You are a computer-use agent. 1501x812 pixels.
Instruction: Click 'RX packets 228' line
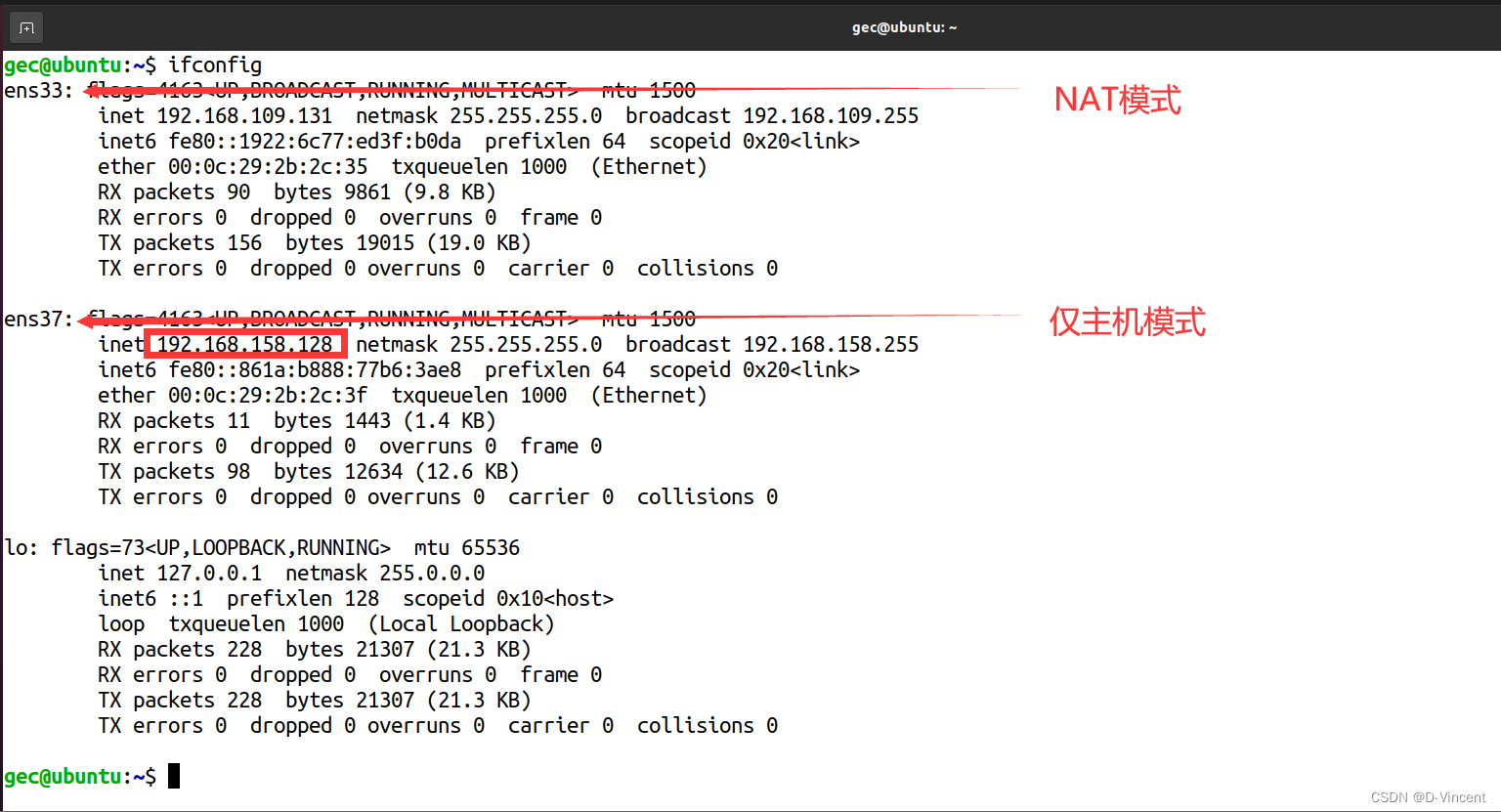point(315,649)
